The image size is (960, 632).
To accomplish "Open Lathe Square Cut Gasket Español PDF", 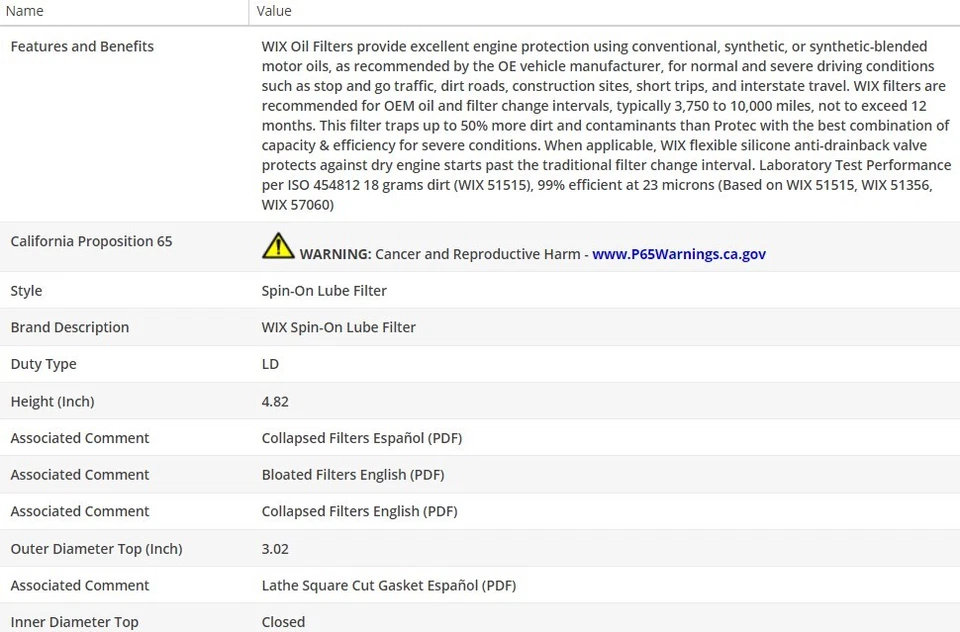I will [388, 585].
